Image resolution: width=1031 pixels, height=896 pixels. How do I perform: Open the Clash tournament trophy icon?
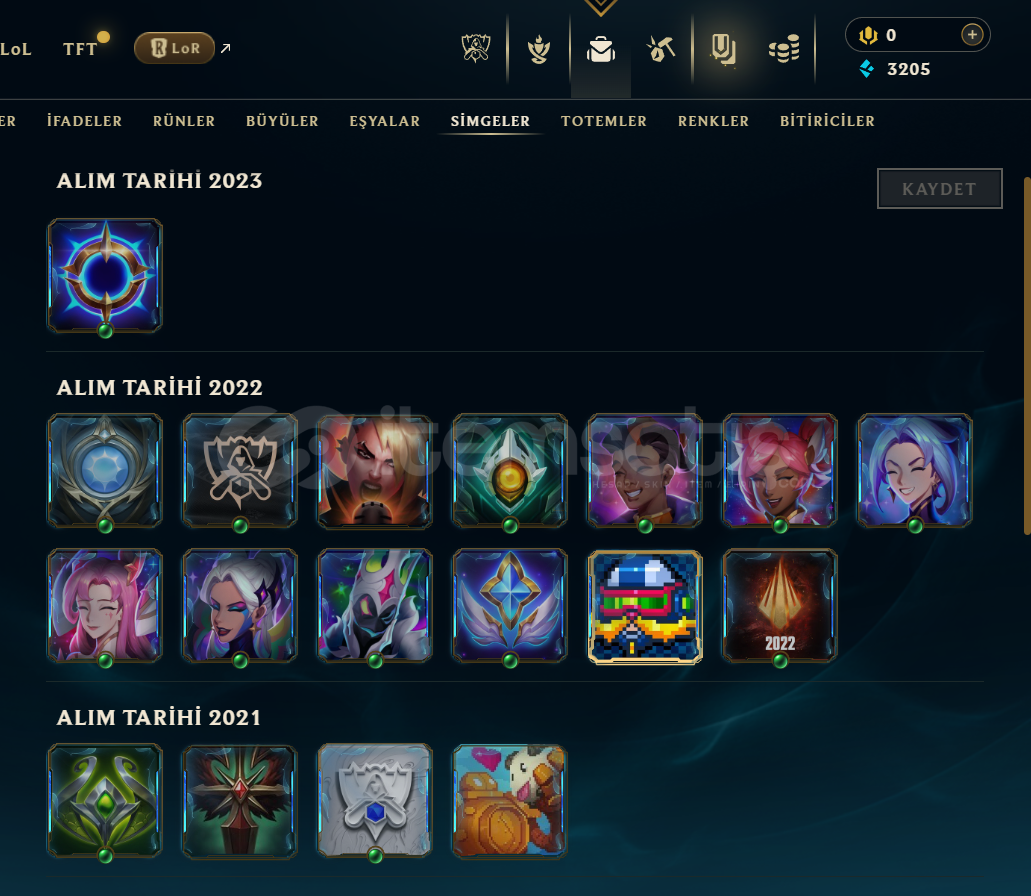tap(475, 49)
